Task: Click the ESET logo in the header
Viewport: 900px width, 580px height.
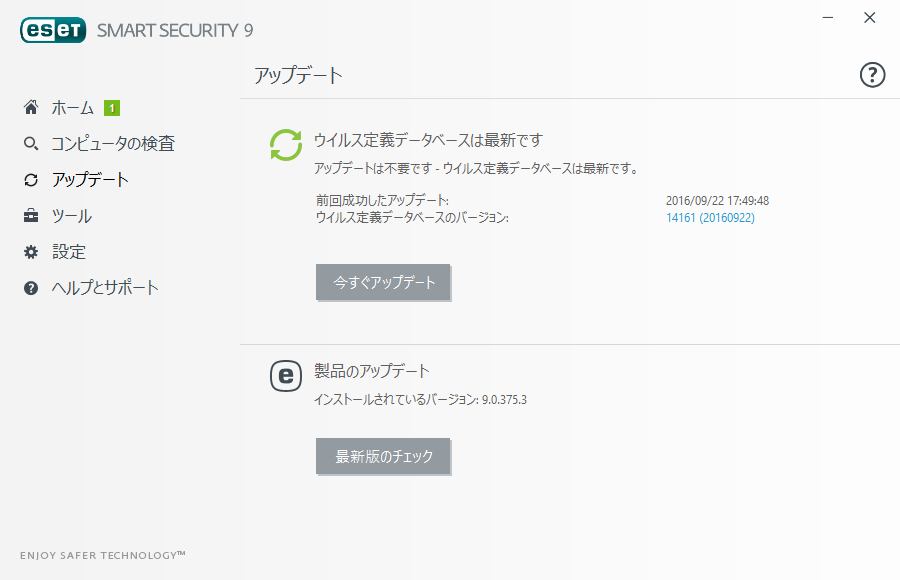Action: (53, 30)
